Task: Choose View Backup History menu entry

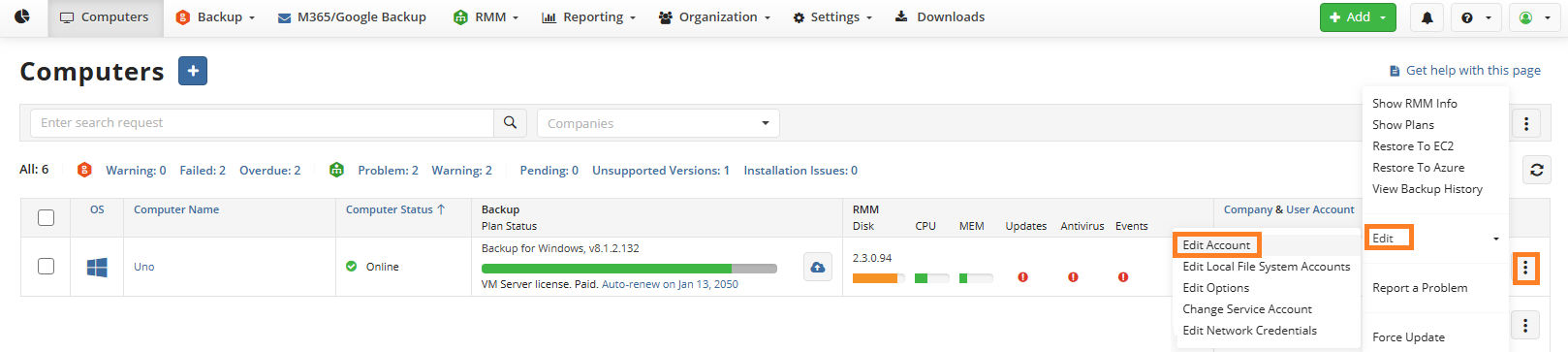Action: 1427,189
